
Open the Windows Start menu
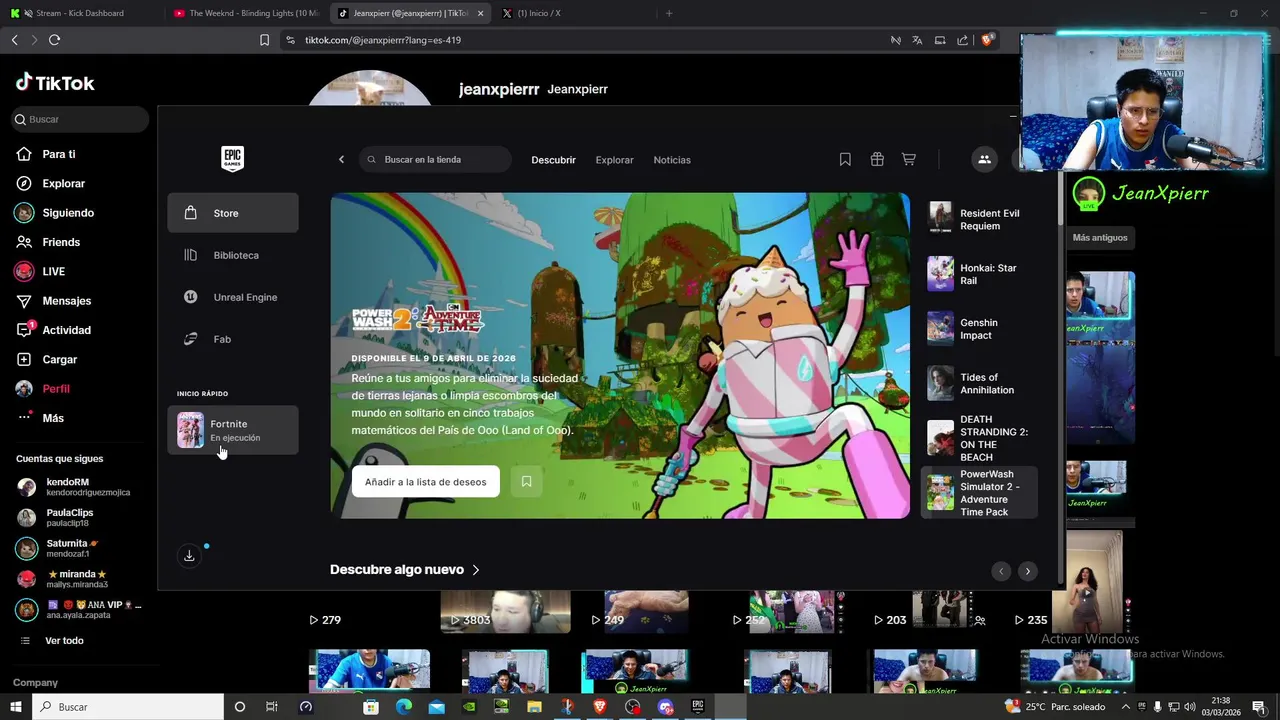tap(15, 707)
